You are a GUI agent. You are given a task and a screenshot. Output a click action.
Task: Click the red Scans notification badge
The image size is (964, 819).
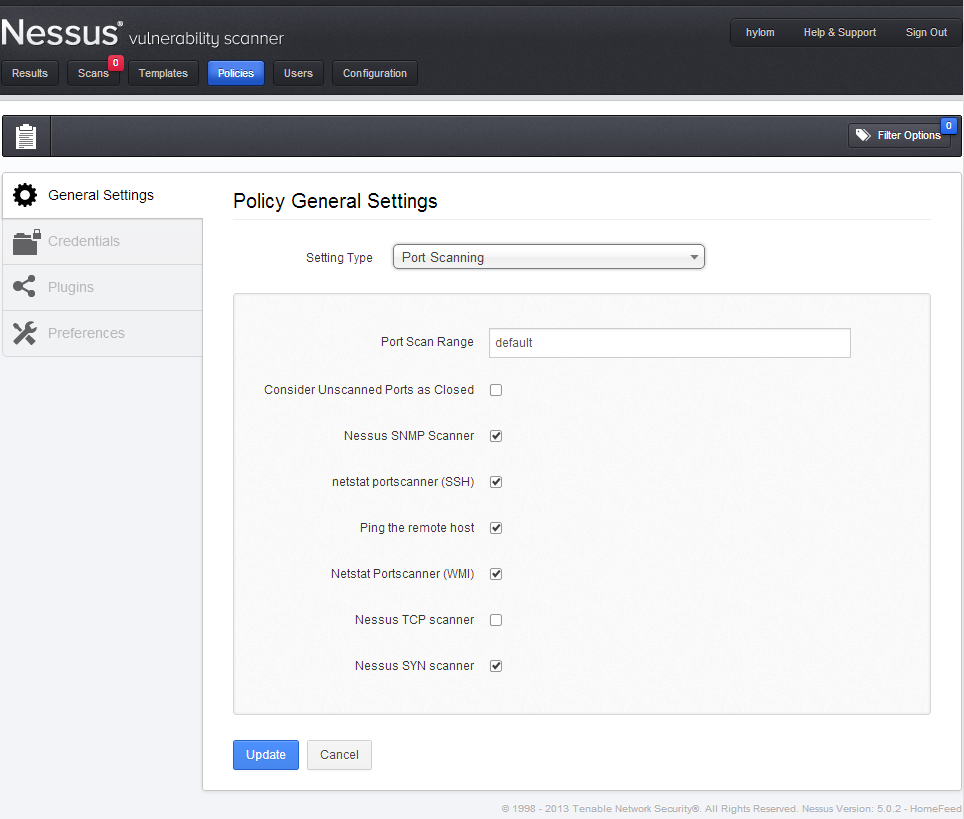coord(115,63)
